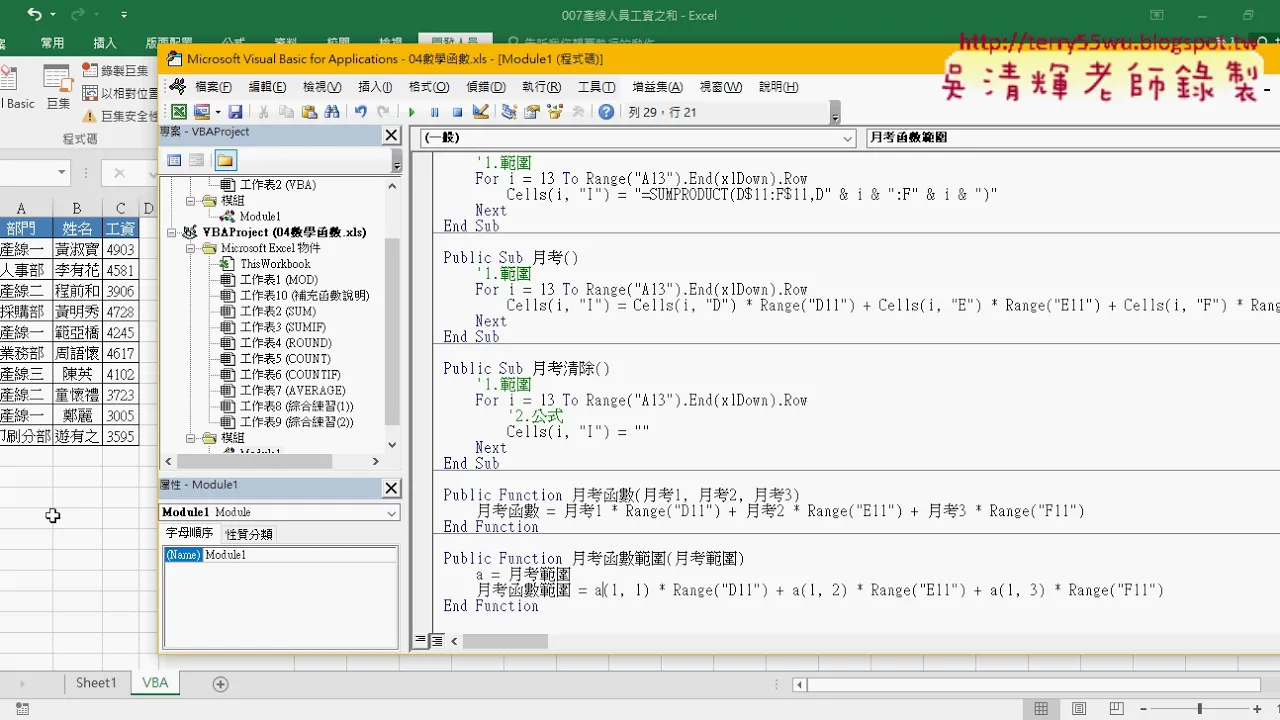Open the 格式(O) menu

429,87
